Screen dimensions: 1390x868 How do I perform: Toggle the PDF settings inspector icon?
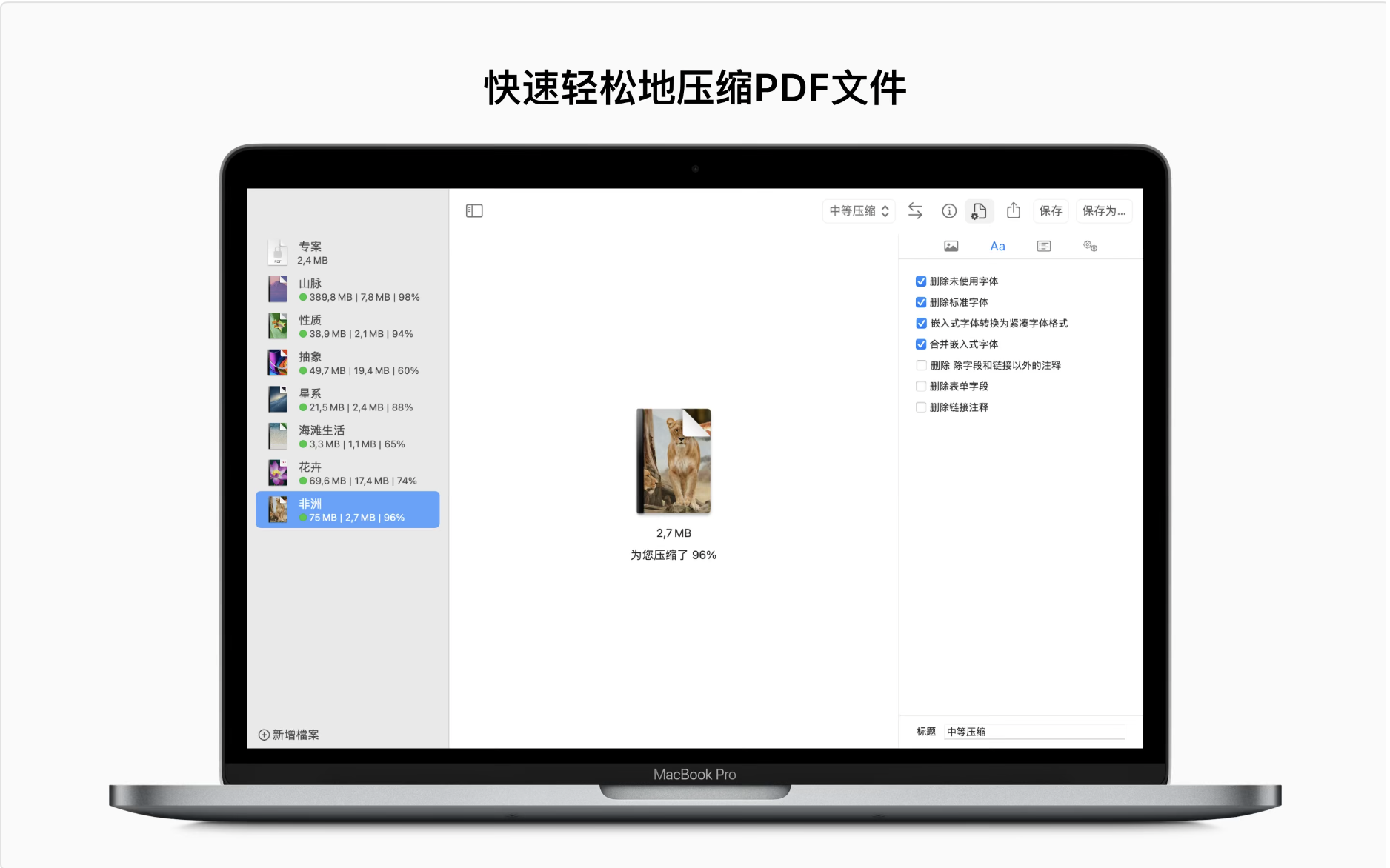tap(979, 211)
